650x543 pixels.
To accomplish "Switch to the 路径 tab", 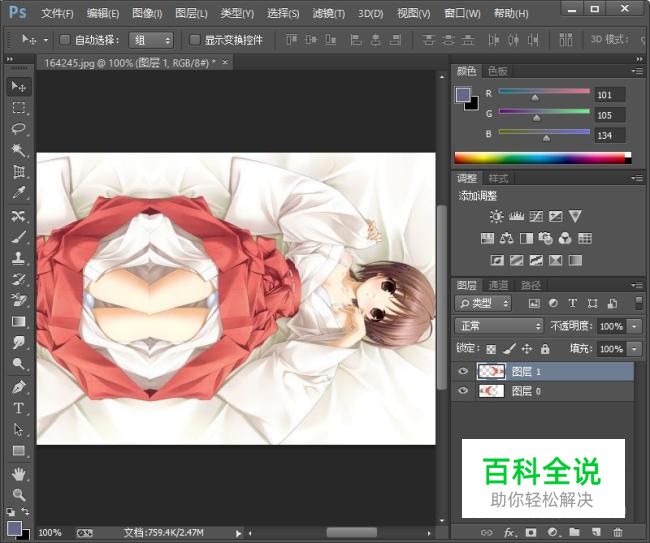I will click(531, 285).
